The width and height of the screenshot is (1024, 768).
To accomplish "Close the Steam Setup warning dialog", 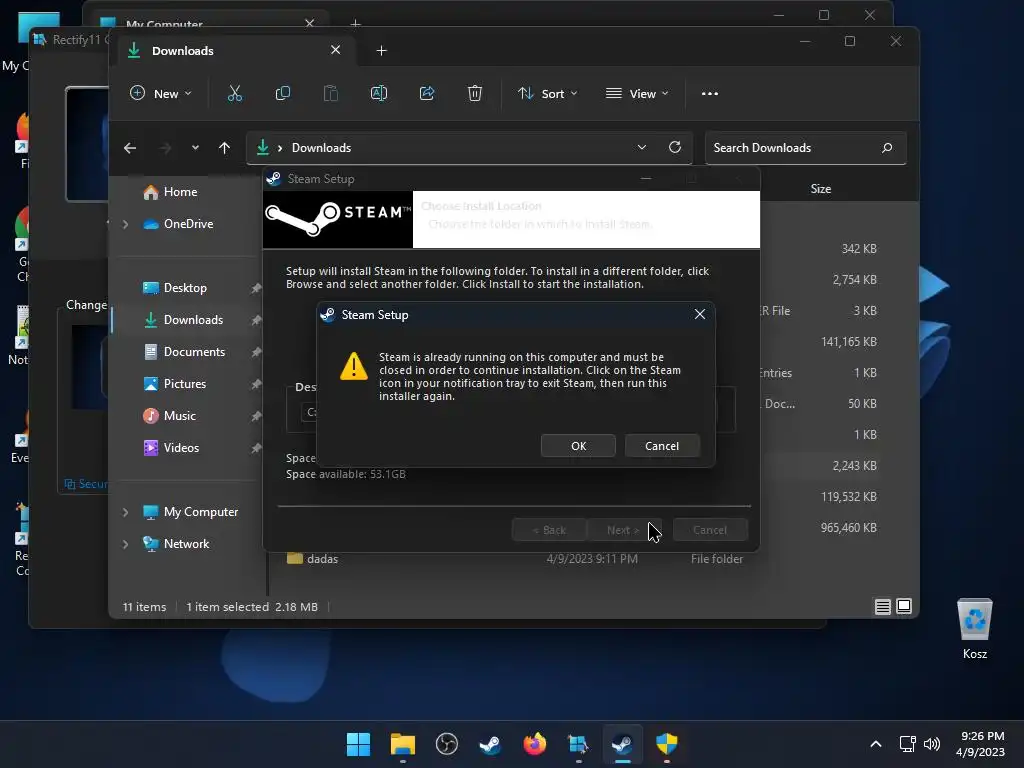I will coord(700,315).
